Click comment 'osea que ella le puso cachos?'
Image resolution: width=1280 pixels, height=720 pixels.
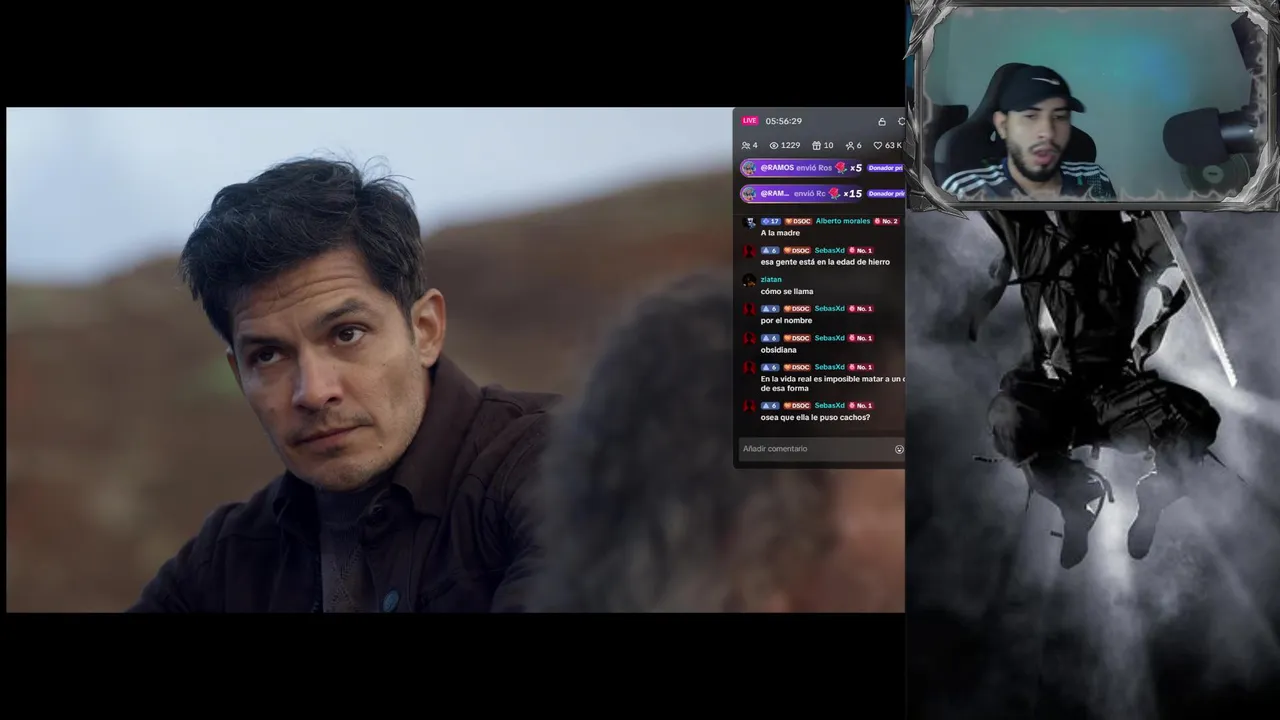(815, 417)
